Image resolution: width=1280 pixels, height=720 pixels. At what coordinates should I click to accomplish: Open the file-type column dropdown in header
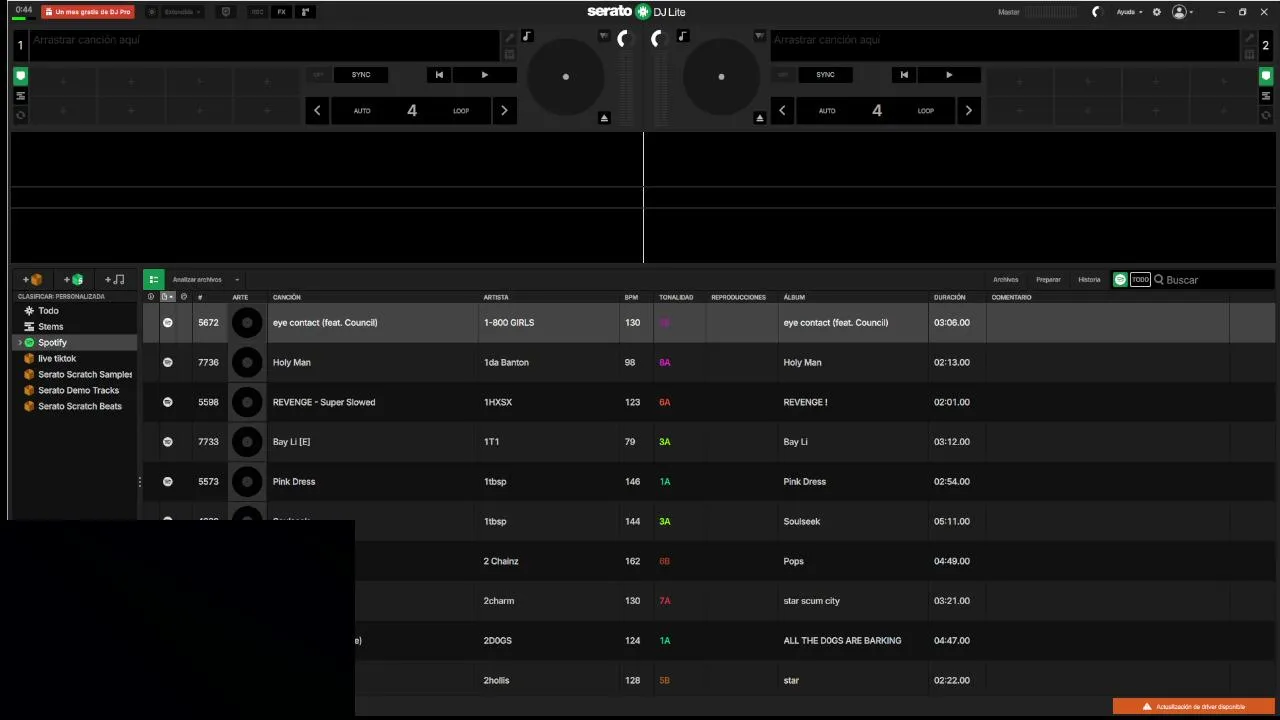[168, 297]
